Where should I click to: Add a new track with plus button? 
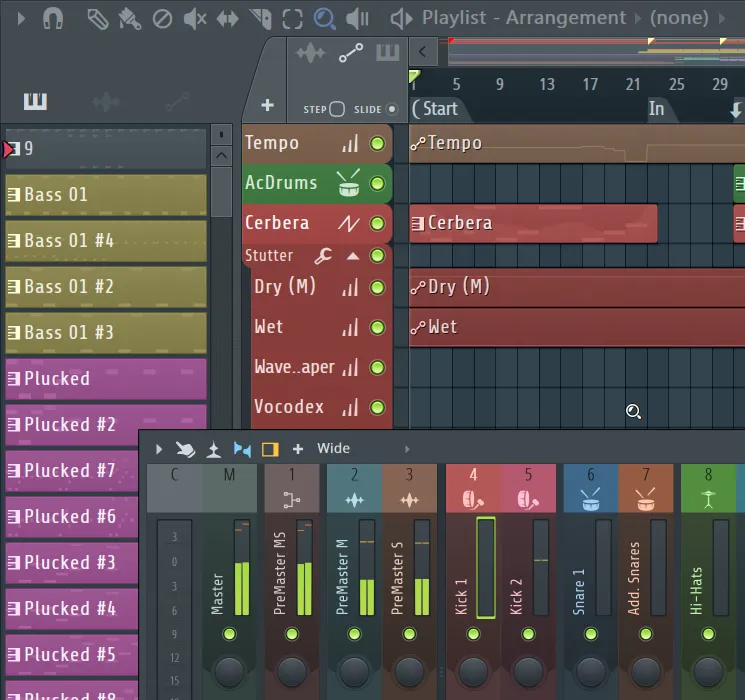(x=267, y=105)
